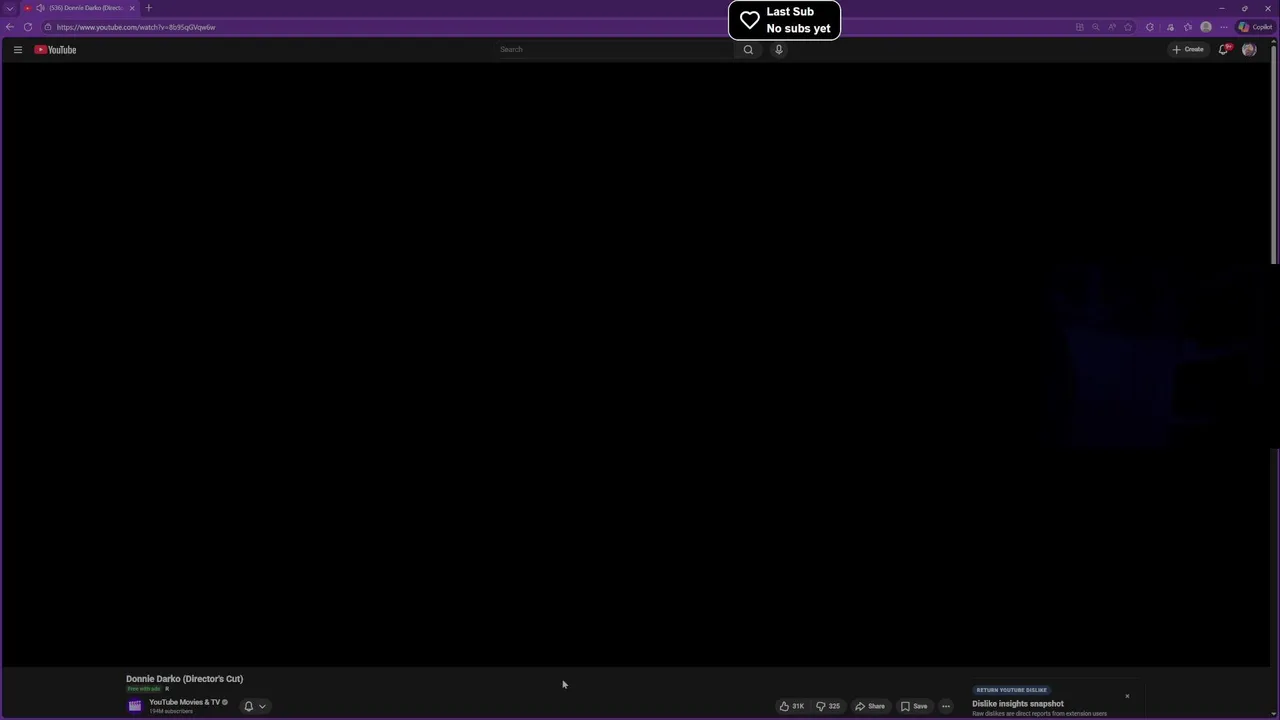Start voice search with microphone icon

click(779, 49)
